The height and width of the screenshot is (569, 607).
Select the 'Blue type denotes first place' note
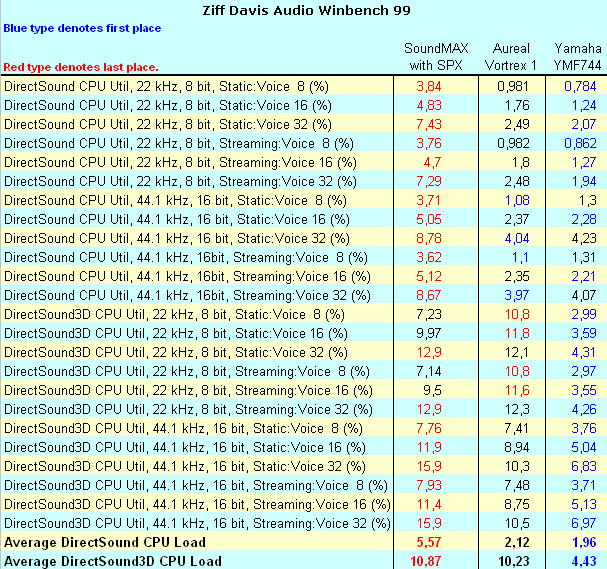[x=82, y=28]
